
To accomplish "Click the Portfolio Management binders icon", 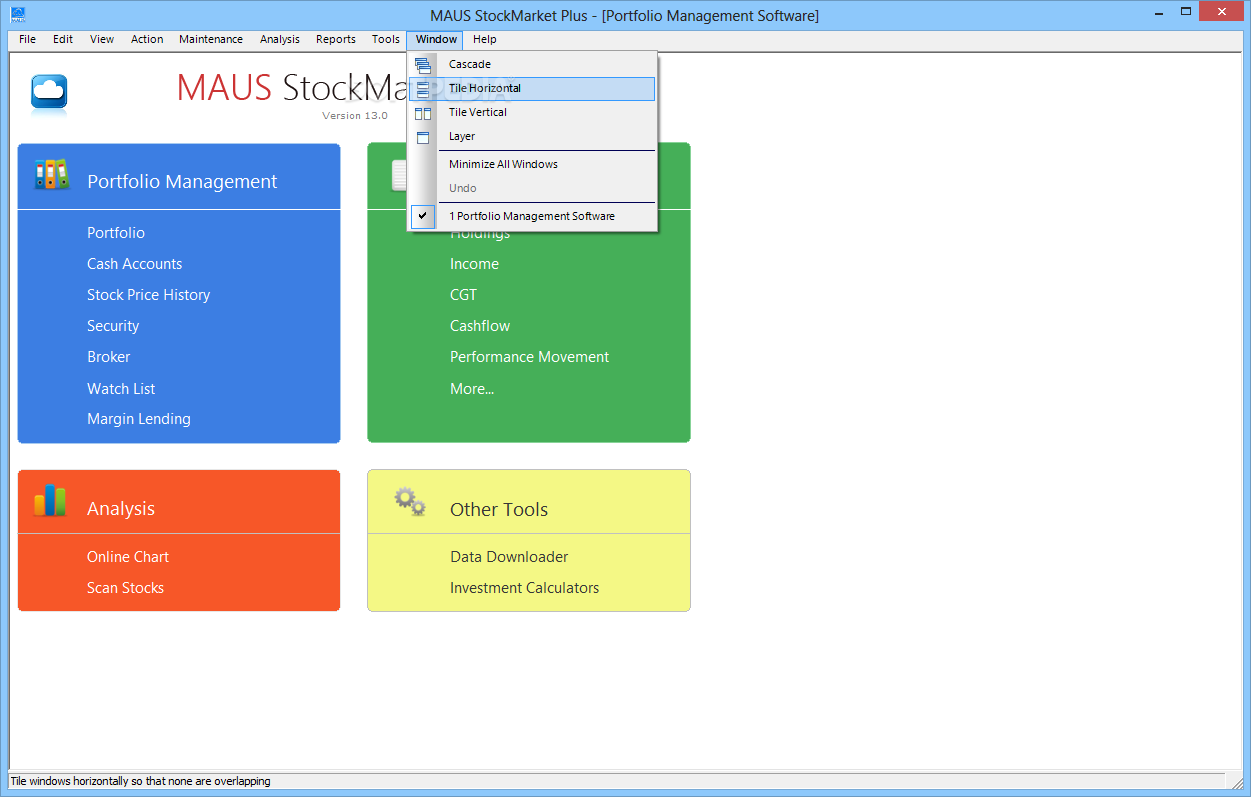I will click(x=51, y=175).
